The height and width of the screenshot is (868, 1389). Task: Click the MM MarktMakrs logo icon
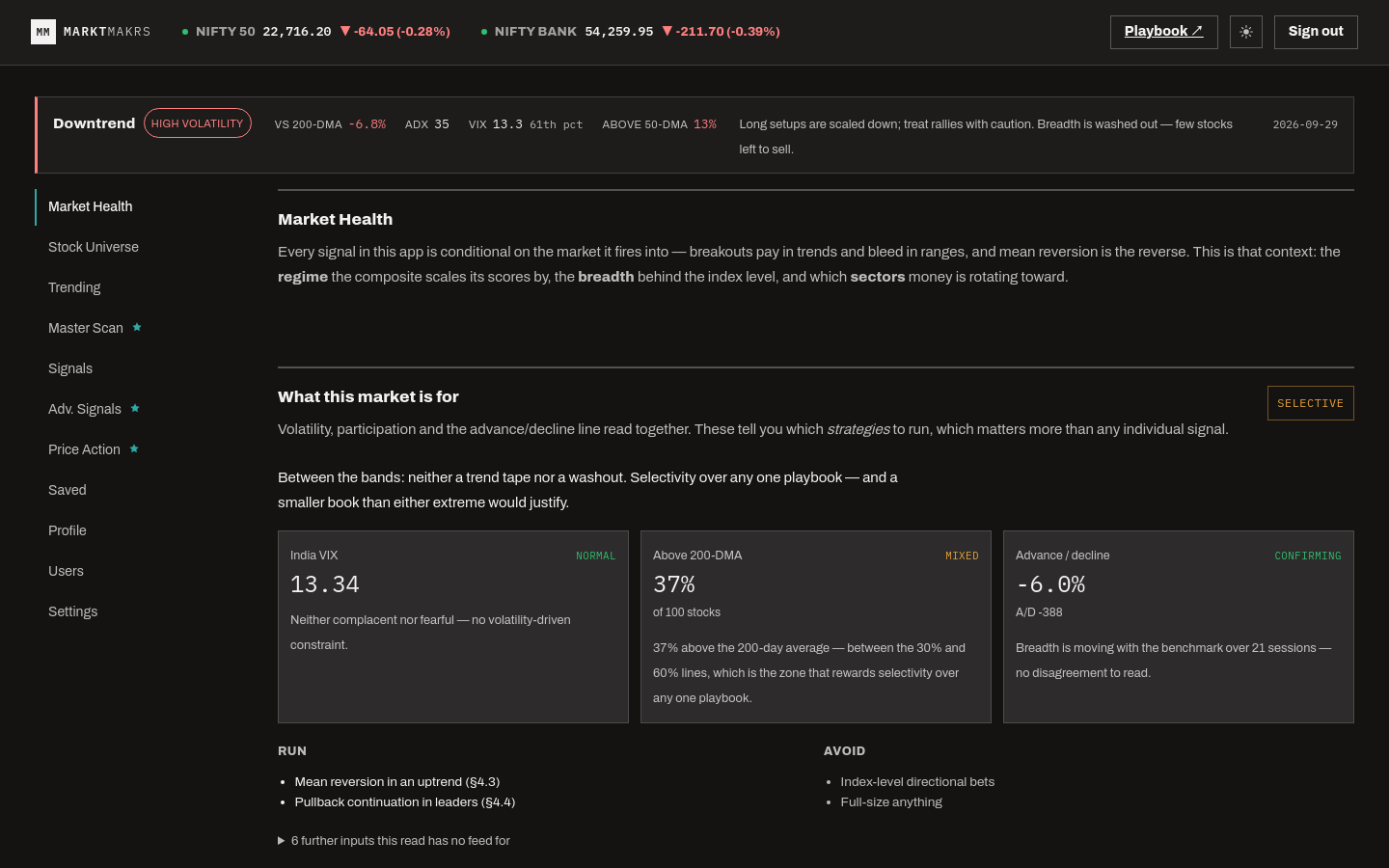pos(43,32)
